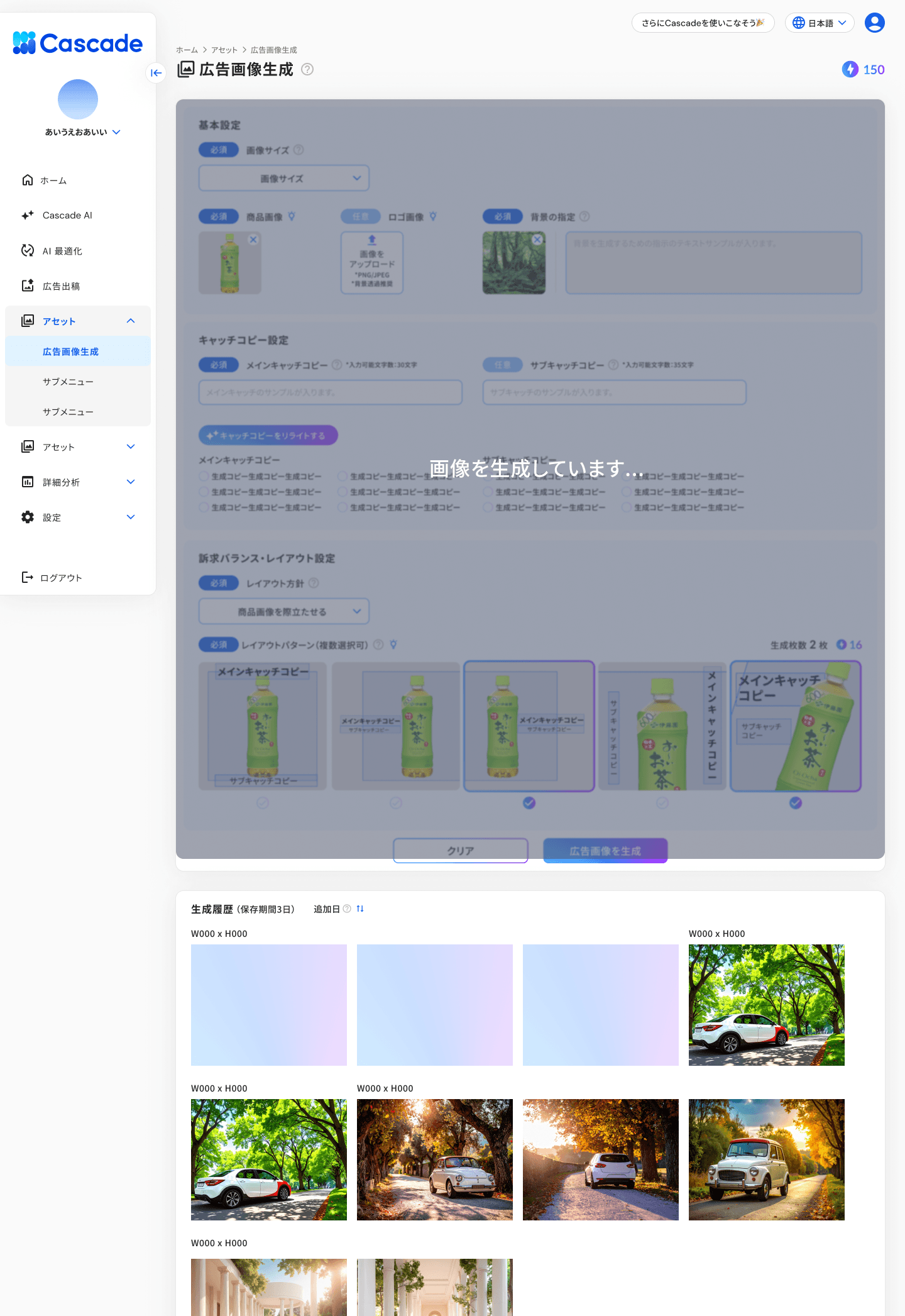Click ホーム breadcrumb link
The height and width of the screenshot is (1316, 905).
pyautogui.click(x=187, y=50)
